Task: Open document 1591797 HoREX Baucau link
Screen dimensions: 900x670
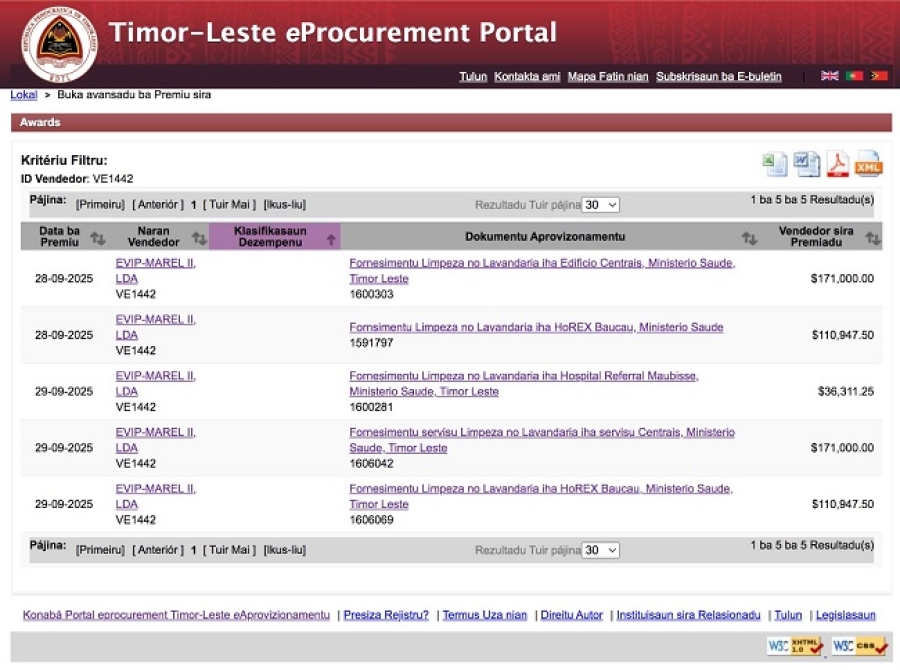Action: [x=536, y=327]
